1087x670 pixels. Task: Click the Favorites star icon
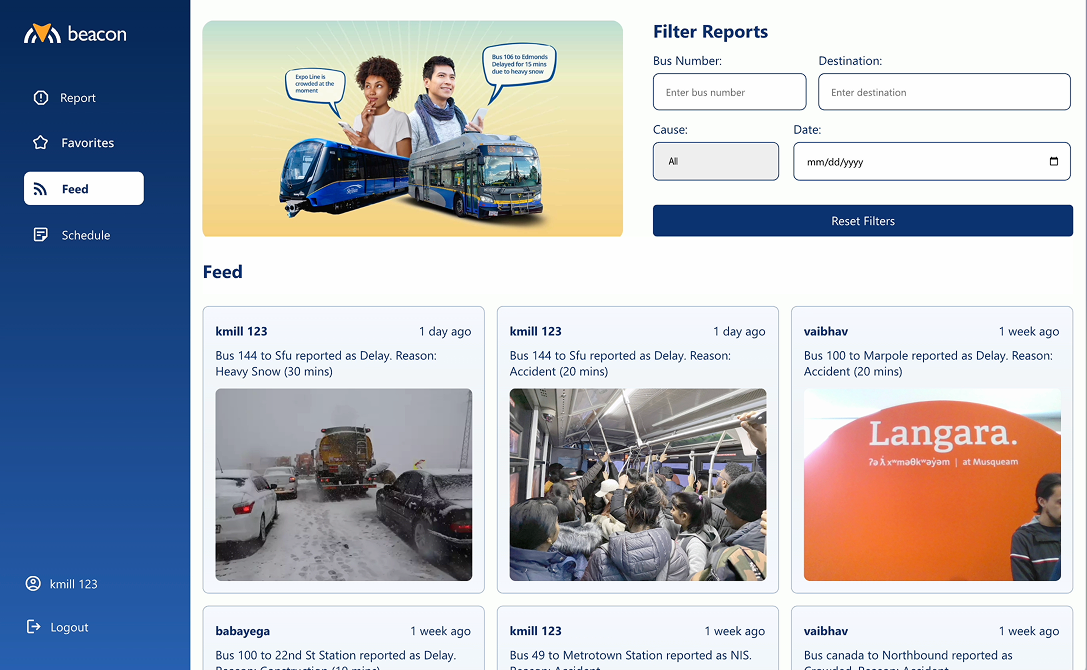[x=41, y=142]
